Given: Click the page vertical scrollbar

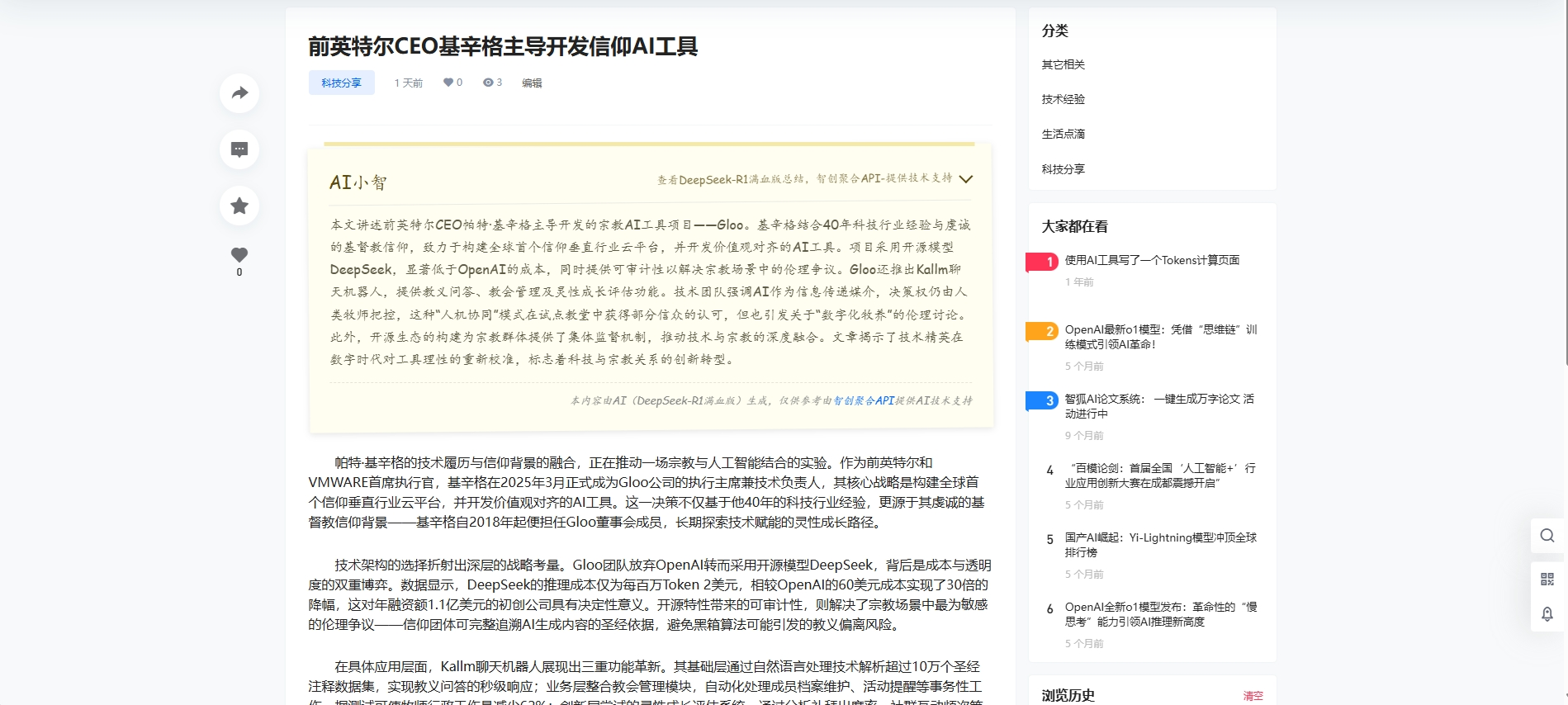Looking at the screenshot, I should click(1565, 182).
